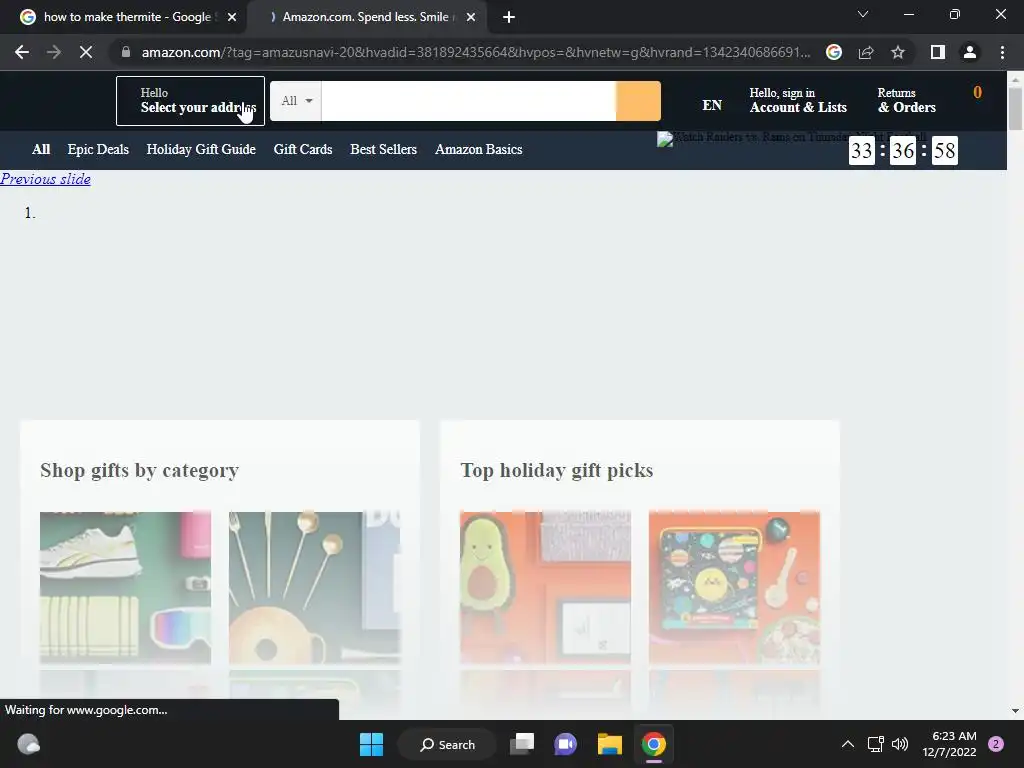
Task: Select the Amazon.com Spend less tab
Action: click(366, 17)
